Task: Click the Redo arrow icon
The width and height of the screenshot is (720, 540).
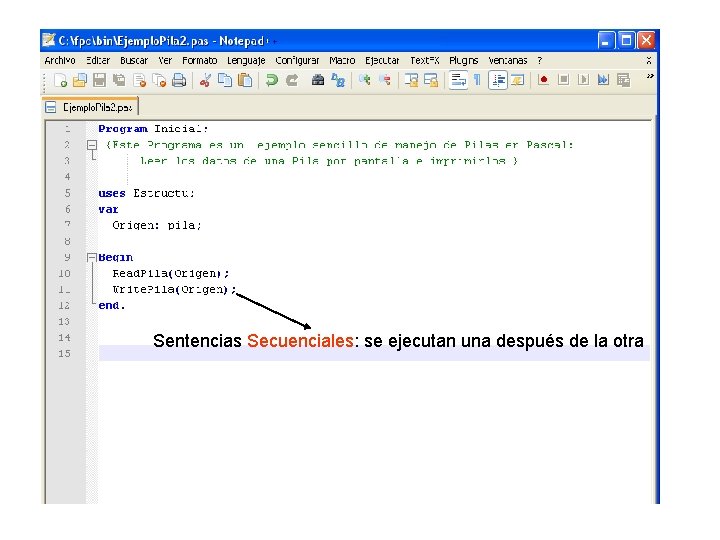Action: tap(292, 80)
